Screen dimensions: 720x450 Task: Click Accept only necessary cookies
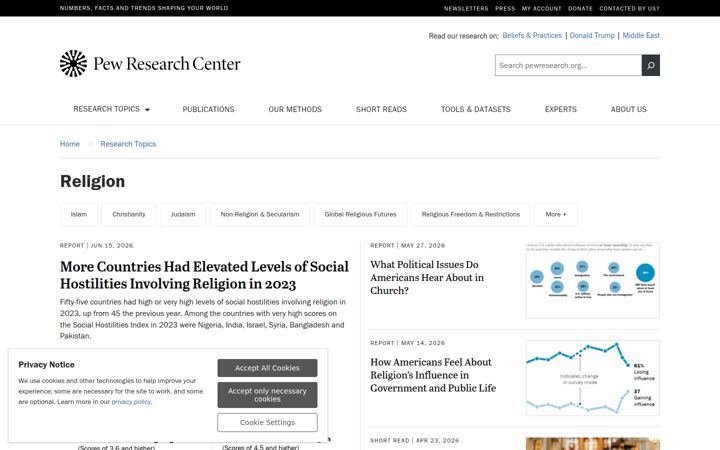point(267,395)
